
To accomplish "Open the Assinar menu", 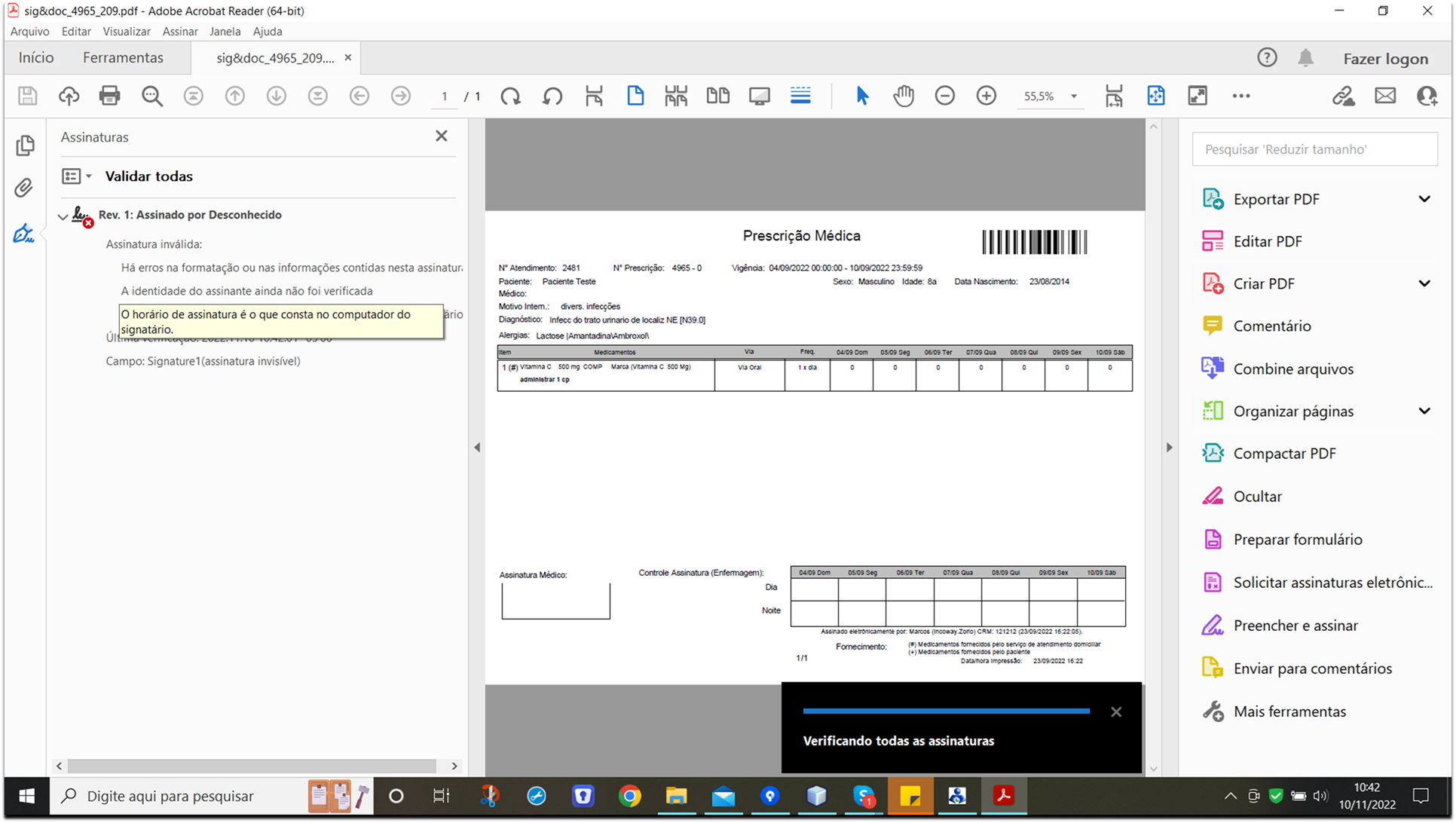I will pos(180,32).
